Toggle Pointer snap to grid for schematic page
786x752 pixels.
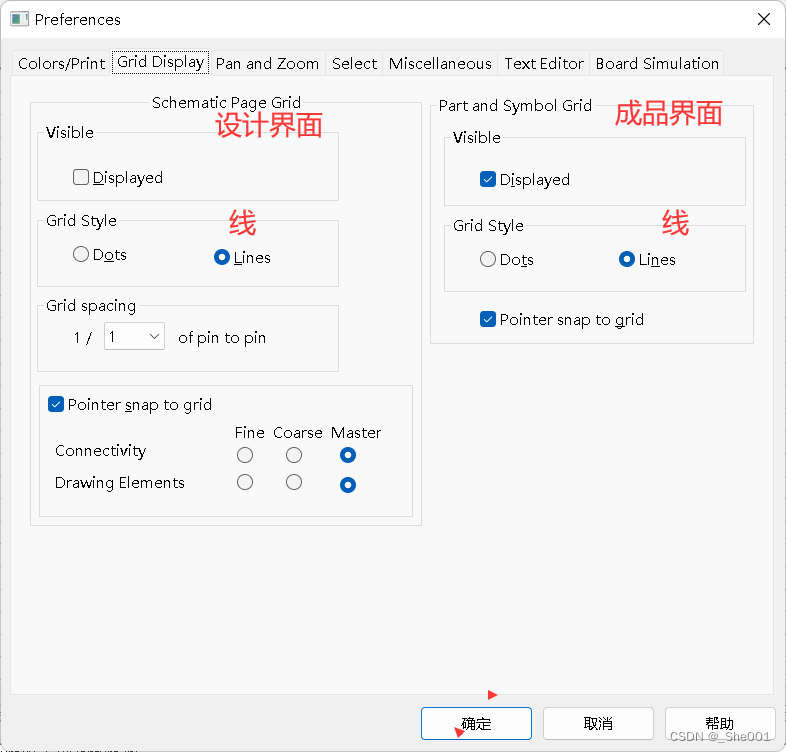[x=56, y=405]
